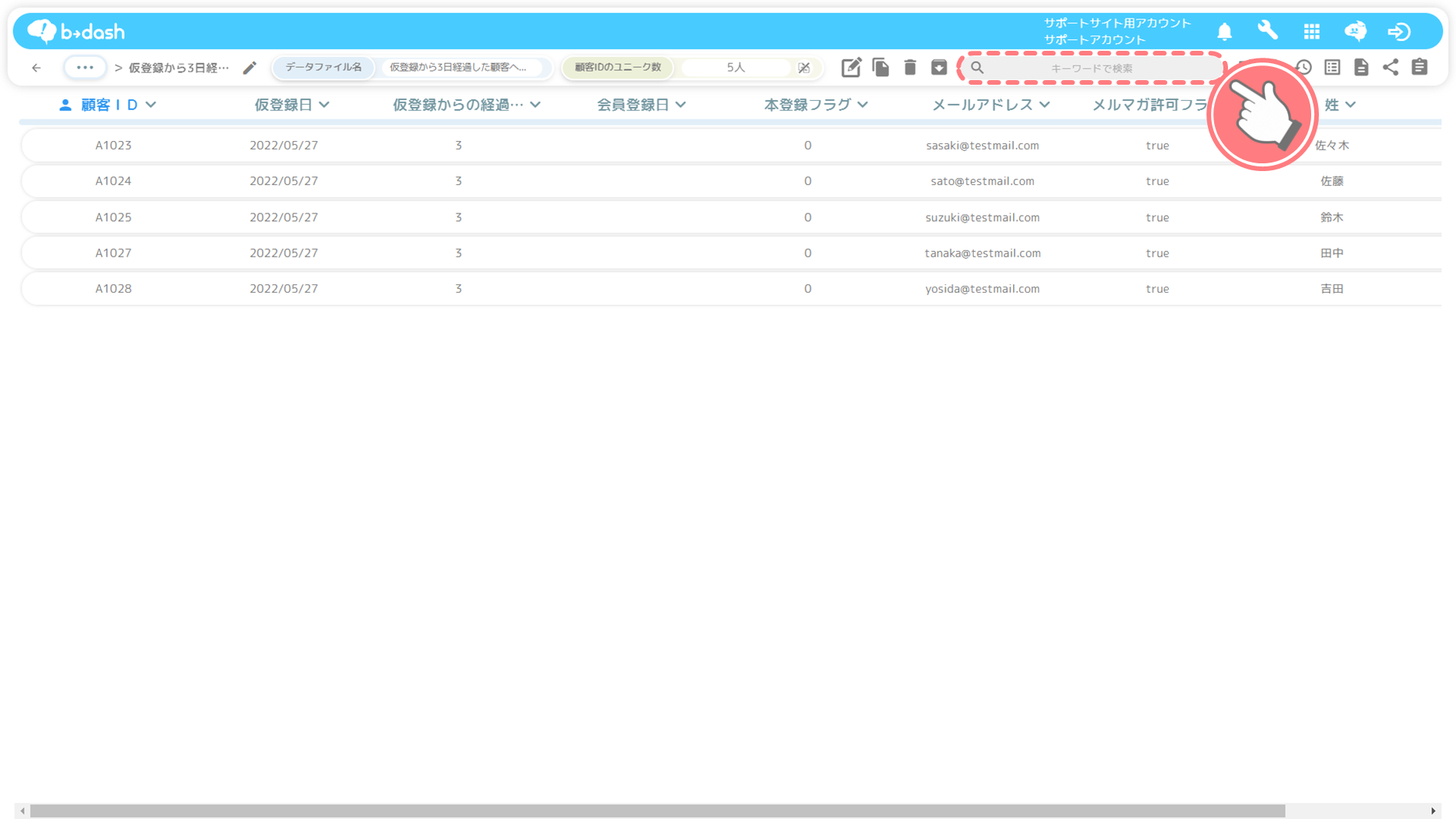
Task: Open the wrench settings icon
Action: point(1267,31)
